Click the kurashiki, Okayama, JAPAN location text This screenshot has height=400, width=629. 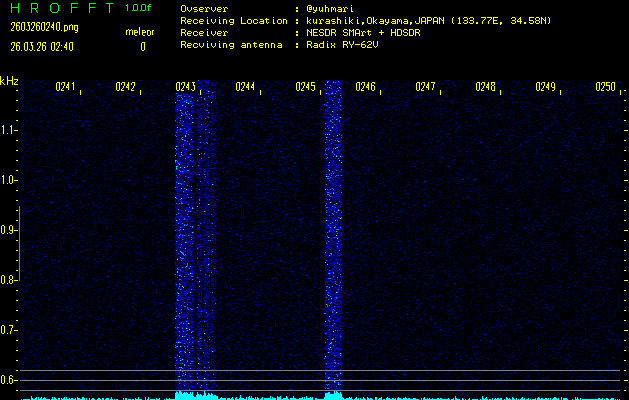429,21
